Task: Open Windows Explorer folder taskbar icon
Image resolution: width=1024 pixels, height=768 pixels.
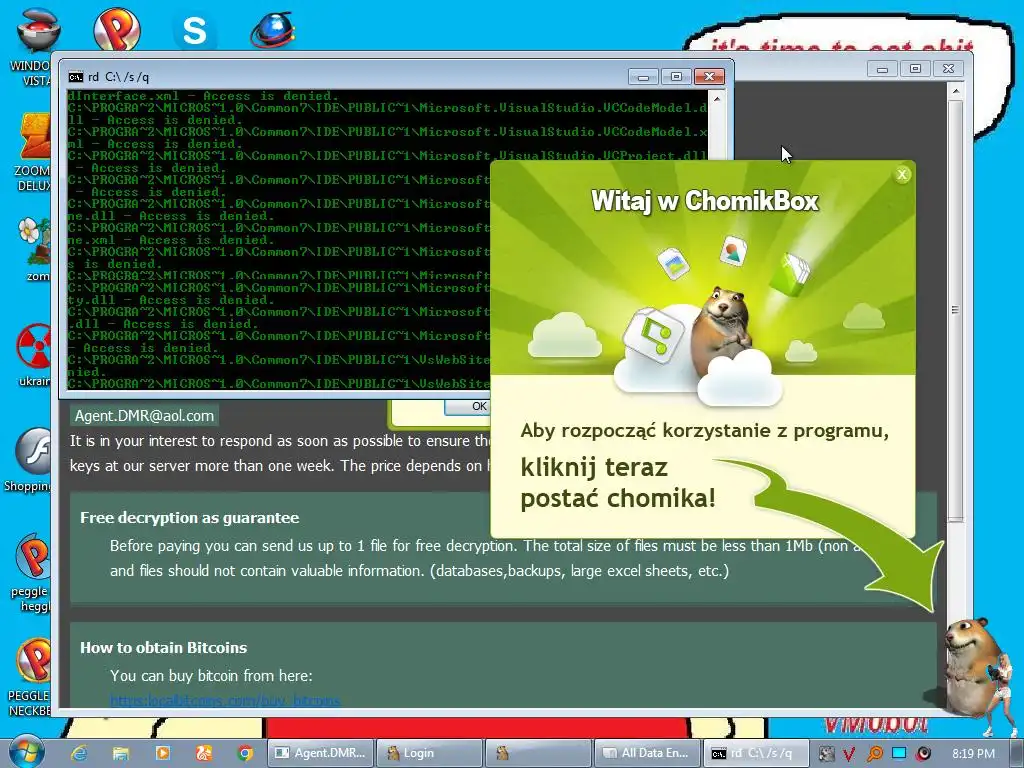Action: (121, 753)
